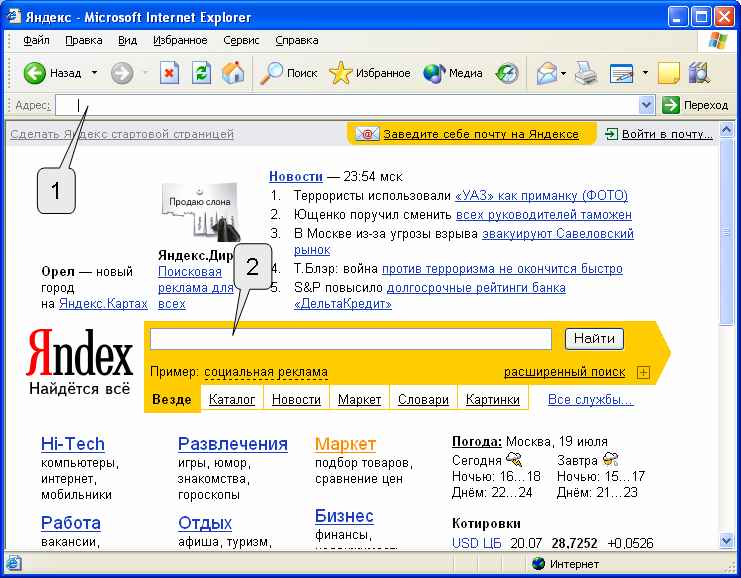
Task: Open the Все службы link
Action: click(x=591, y=399)
